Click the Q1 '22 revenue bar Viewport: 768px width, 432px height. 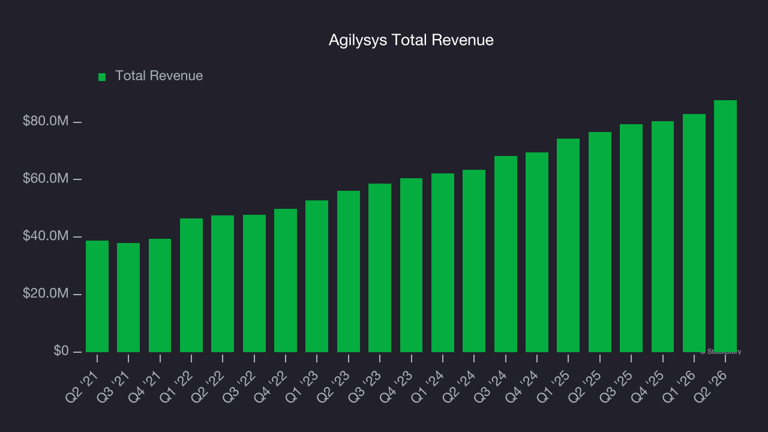click(x=191, y=285)
